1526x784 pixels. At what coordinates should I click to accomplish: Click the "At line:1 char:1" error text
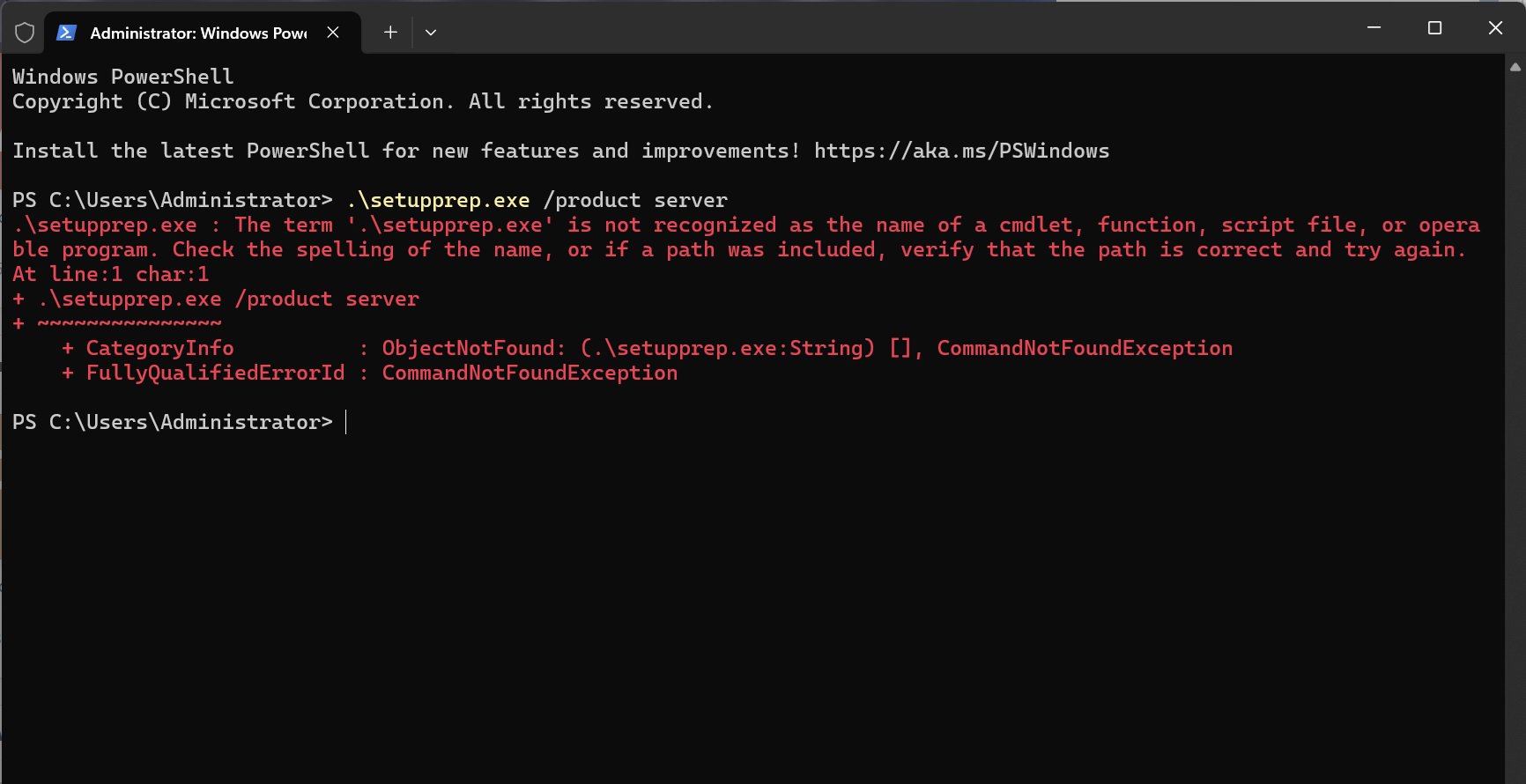pyautogui.click(x=111, y=274)
